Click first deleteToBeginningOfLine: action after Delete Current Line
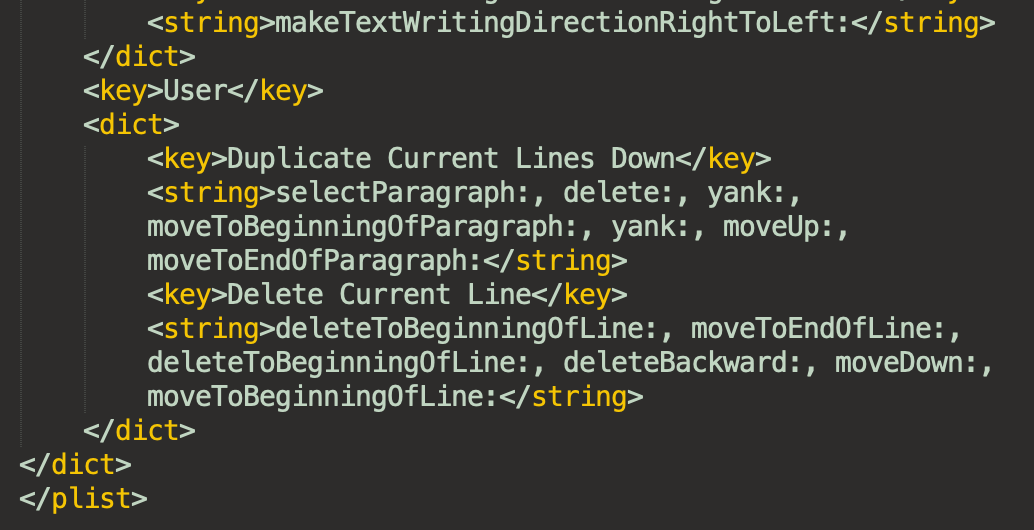Viewport: 1034px width, 530px height. pos(468,330)
